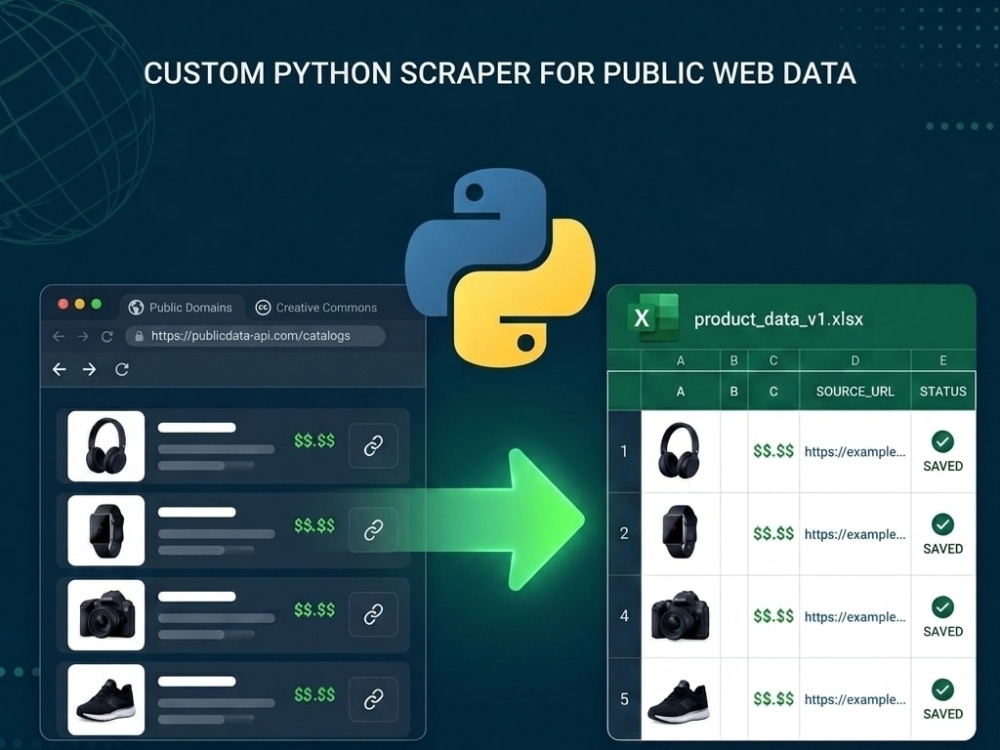Click the small reload icon beside the address bar
This screenshot has height=750, width=1000.
pos(107,336)
